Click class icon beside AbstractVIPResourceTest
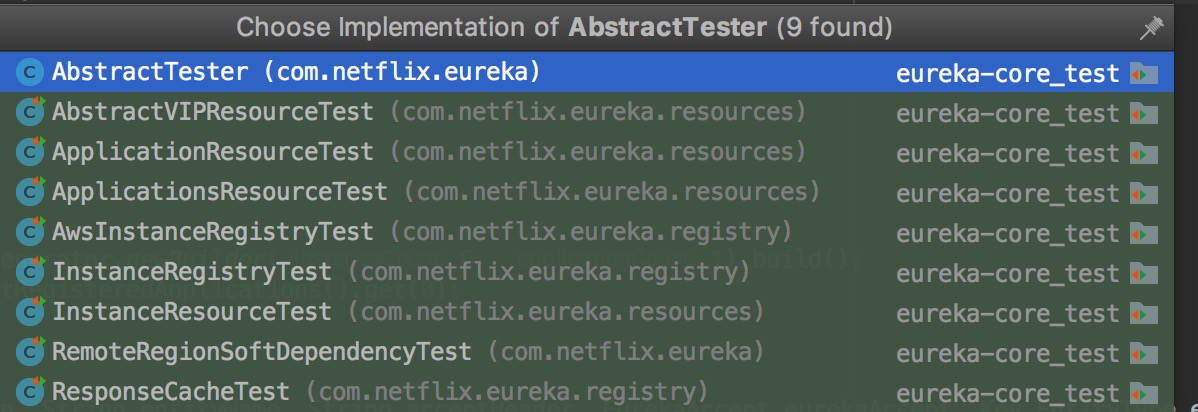This screenshot has width=1198, height=412. tap(31, 113)
